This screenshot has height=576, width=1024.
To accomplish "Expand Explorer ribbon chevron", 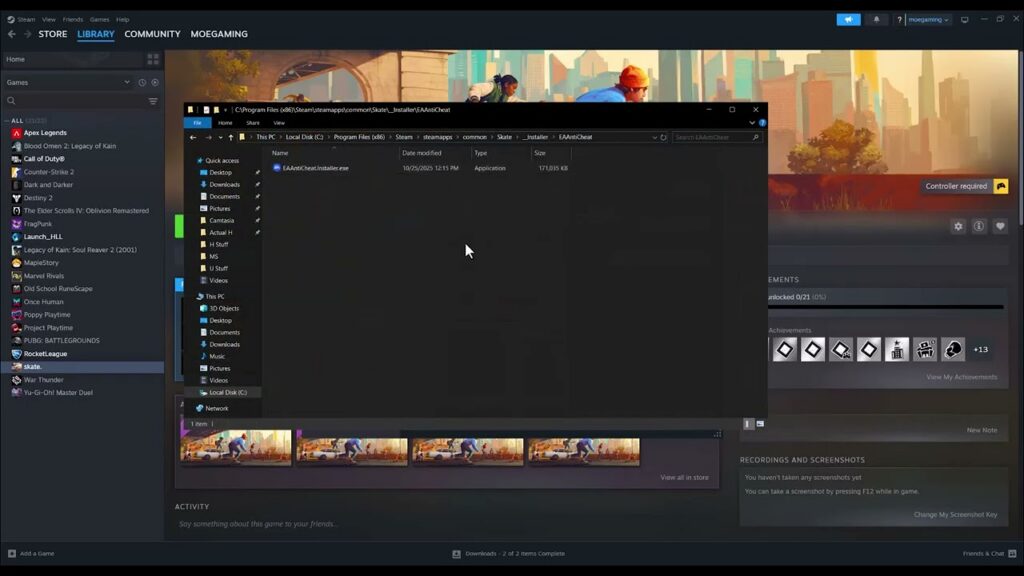I will [x=752, y=123].
